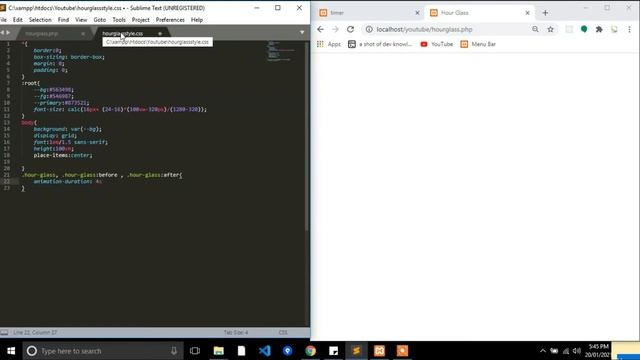Click the zoom magnifier icon in address bar
This screenshot has width=640, height=360.
[x=535, y=29]
